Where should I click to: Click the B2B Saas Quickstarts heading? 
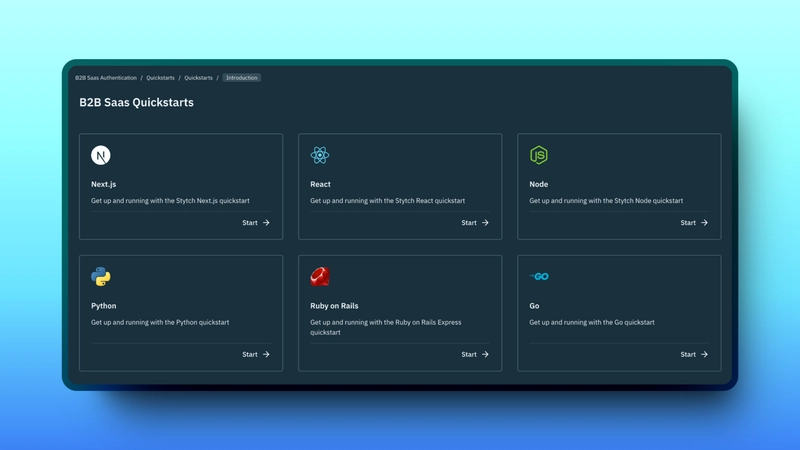click(x=136, y=102)
